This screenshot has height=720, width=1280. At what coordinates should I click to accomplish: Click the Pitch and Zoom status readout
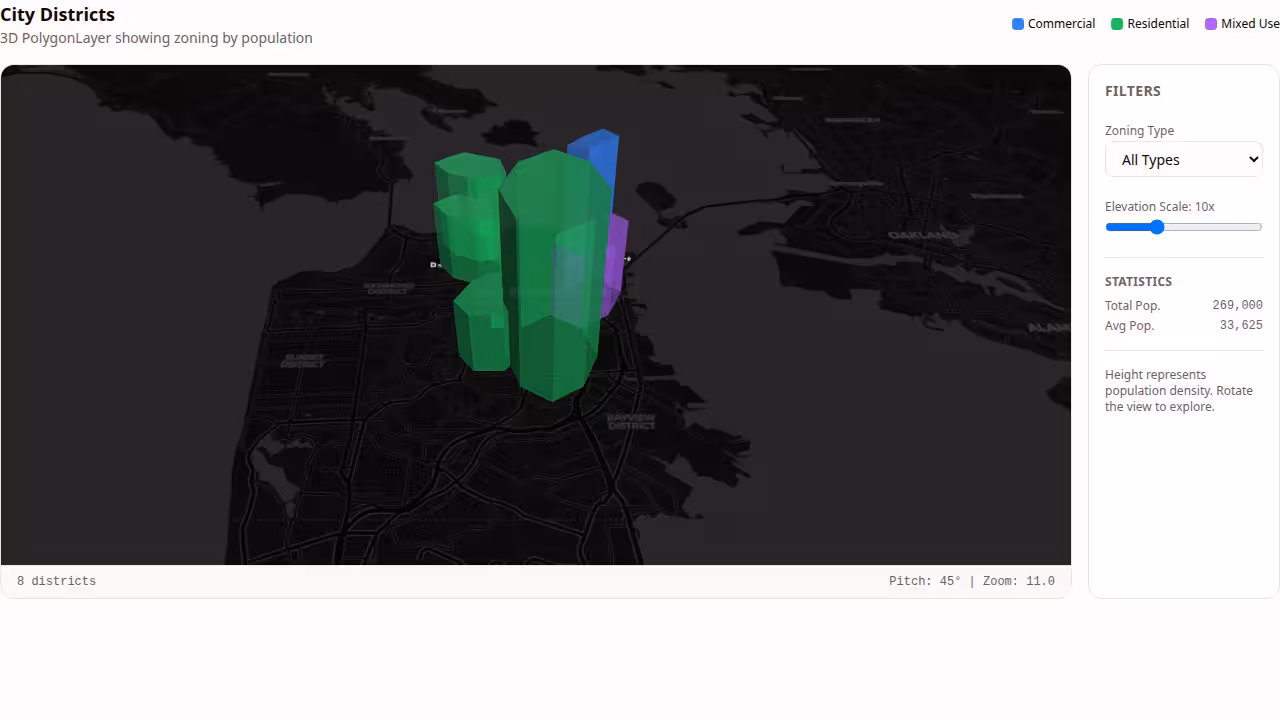(x=972, y=581)
